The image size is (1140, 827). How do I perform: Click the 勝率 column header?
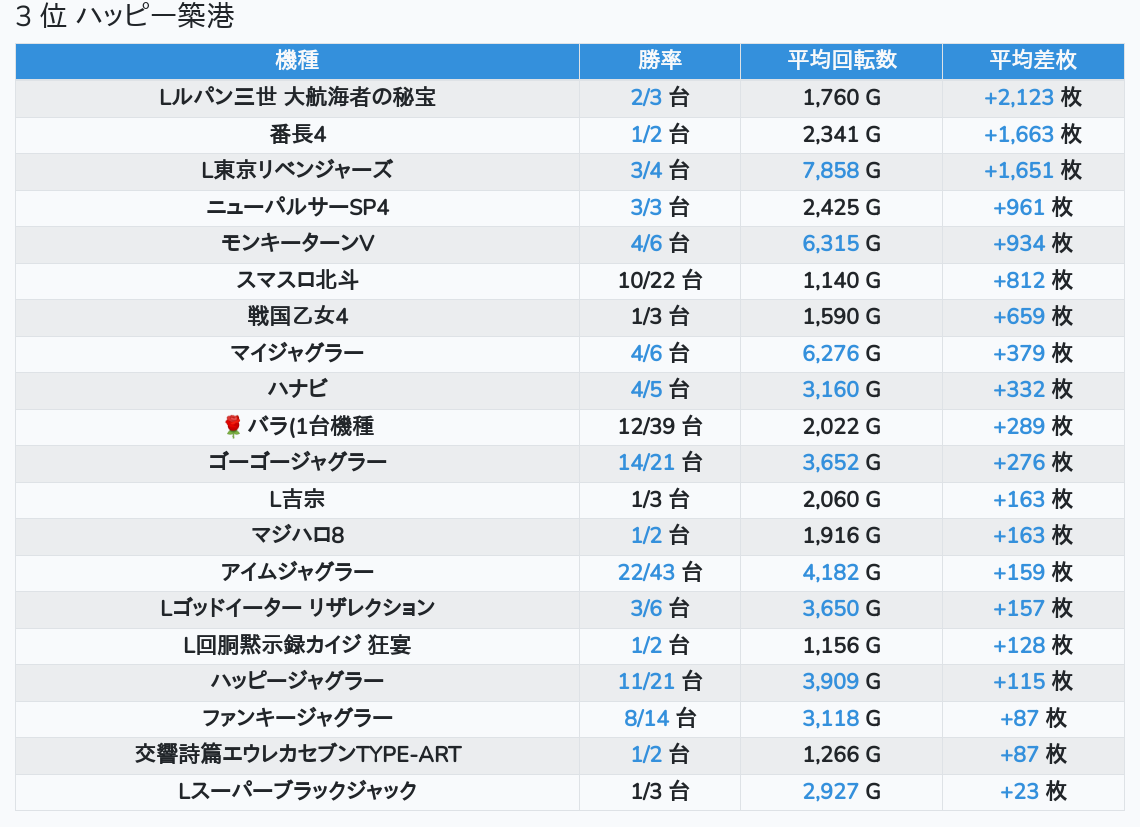click(x=660, y=60)
